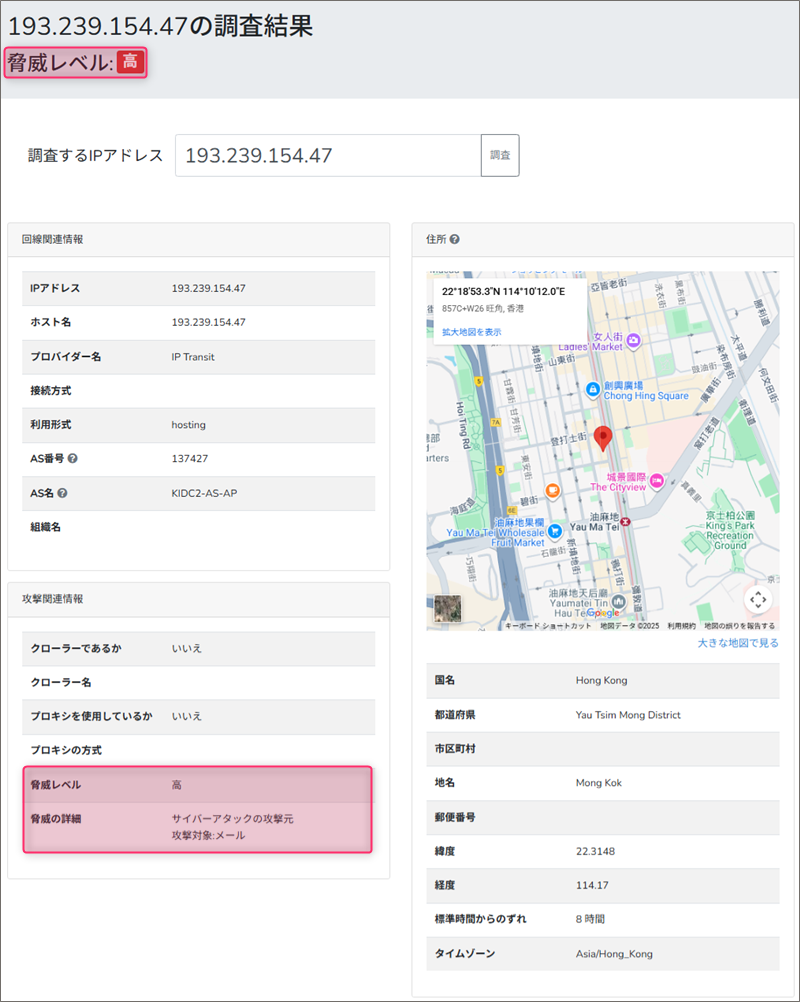The height and width of the screenshot is (1002, 800).
Task: Click The Cityview hotel marker
Action: coord(657,482)
